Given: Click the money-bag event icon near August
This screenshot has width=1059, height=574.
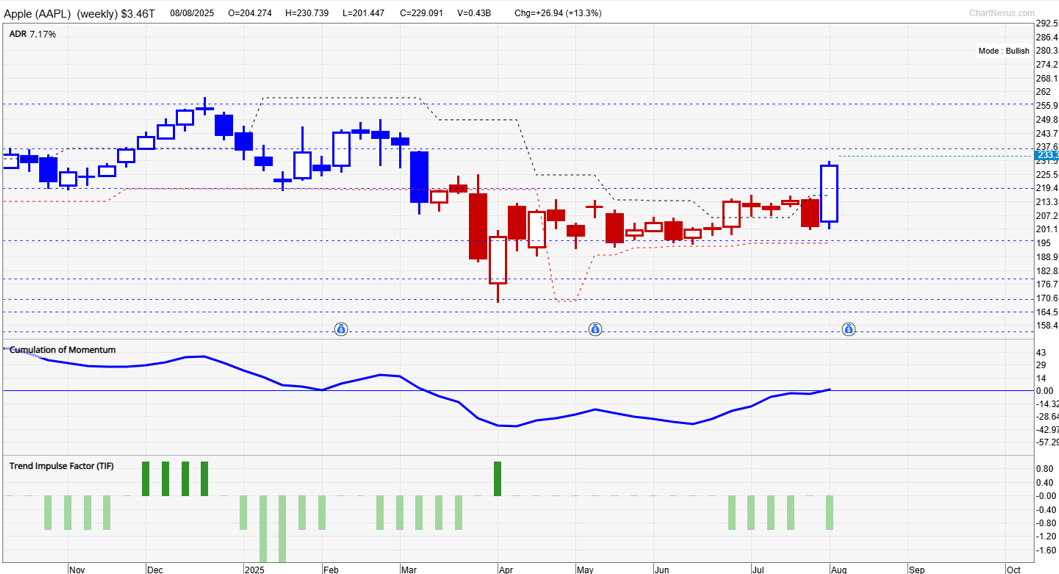Looking at the screenshot, I should tap(848, 329).
